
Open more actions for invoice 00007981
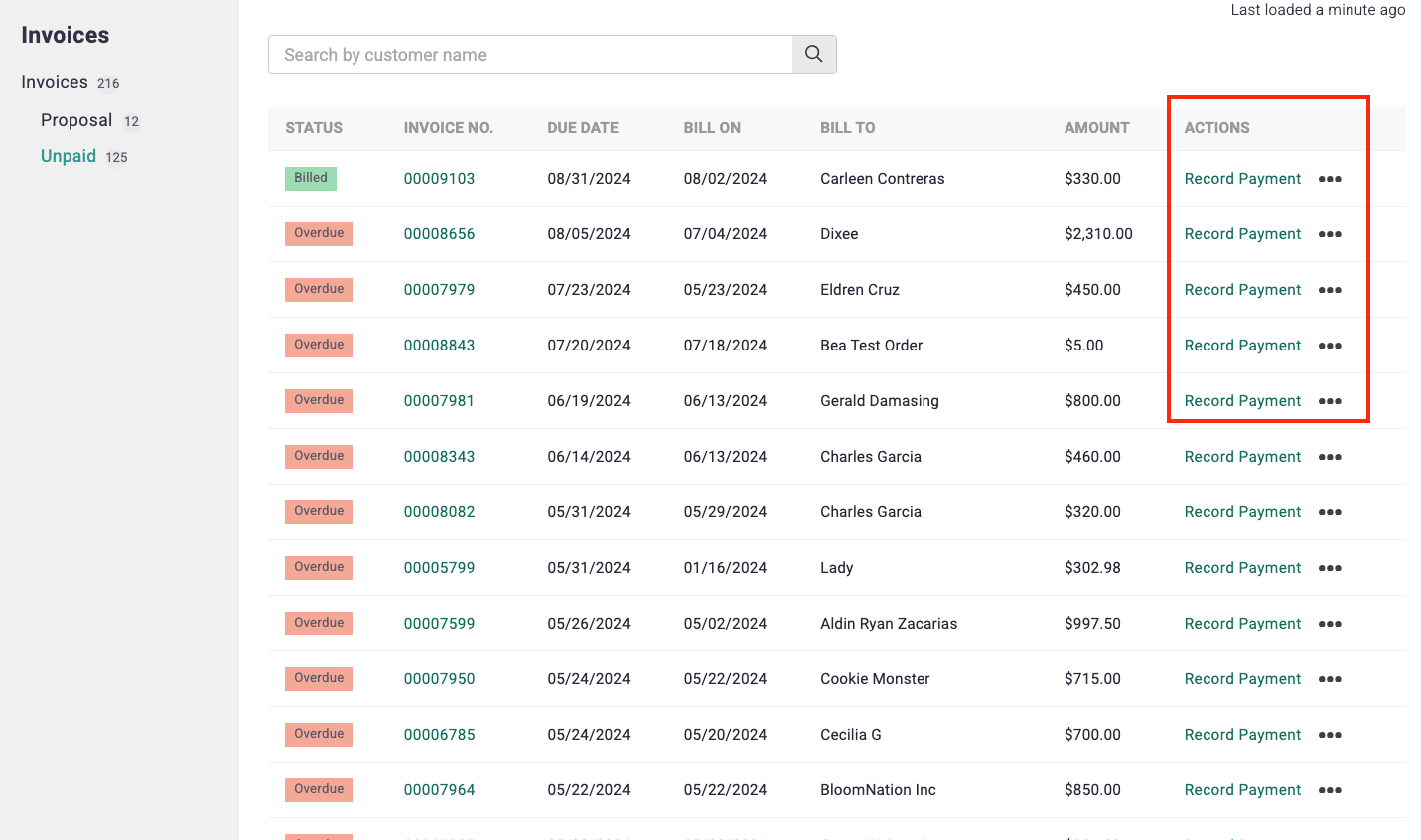click(x=1330, y=401)
